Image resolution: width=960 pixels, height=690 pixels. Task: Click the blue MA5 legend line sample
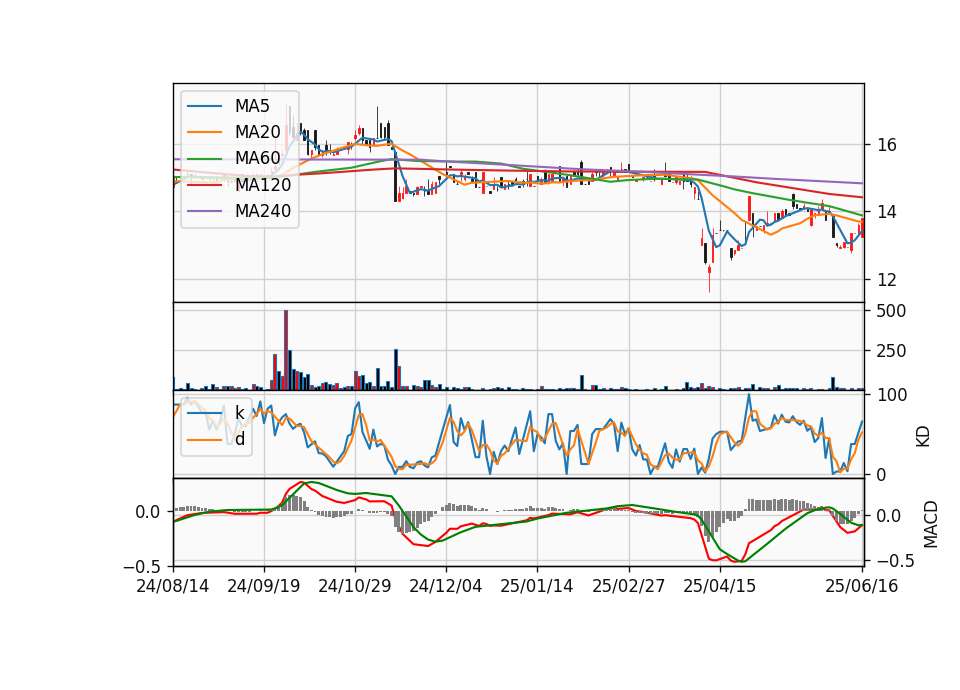click(204, 107)
